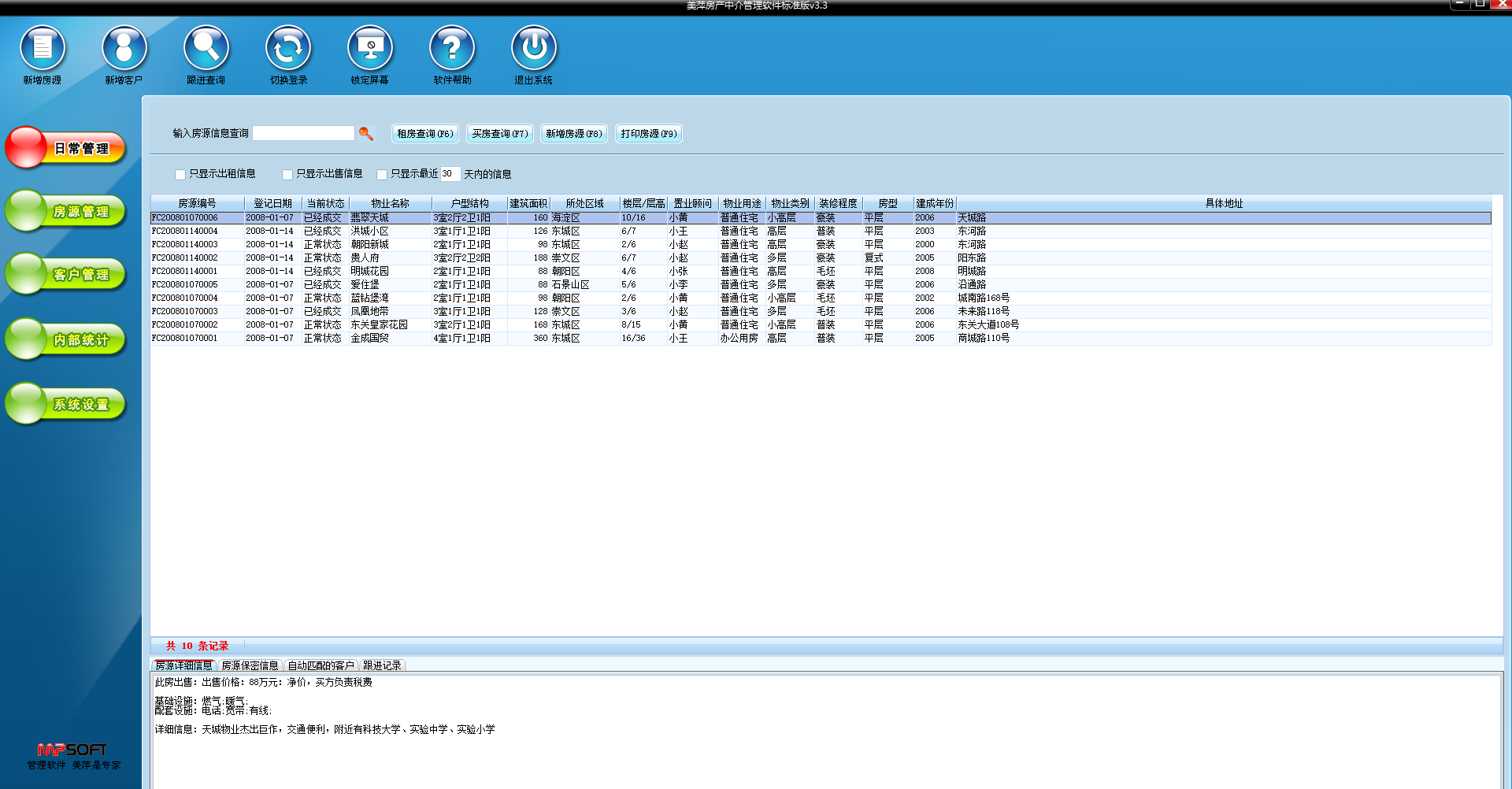Click the 新增房源 toolbar icon
Image resolution: width=1512 pixels, height=789 pixels.
[43, 48]
